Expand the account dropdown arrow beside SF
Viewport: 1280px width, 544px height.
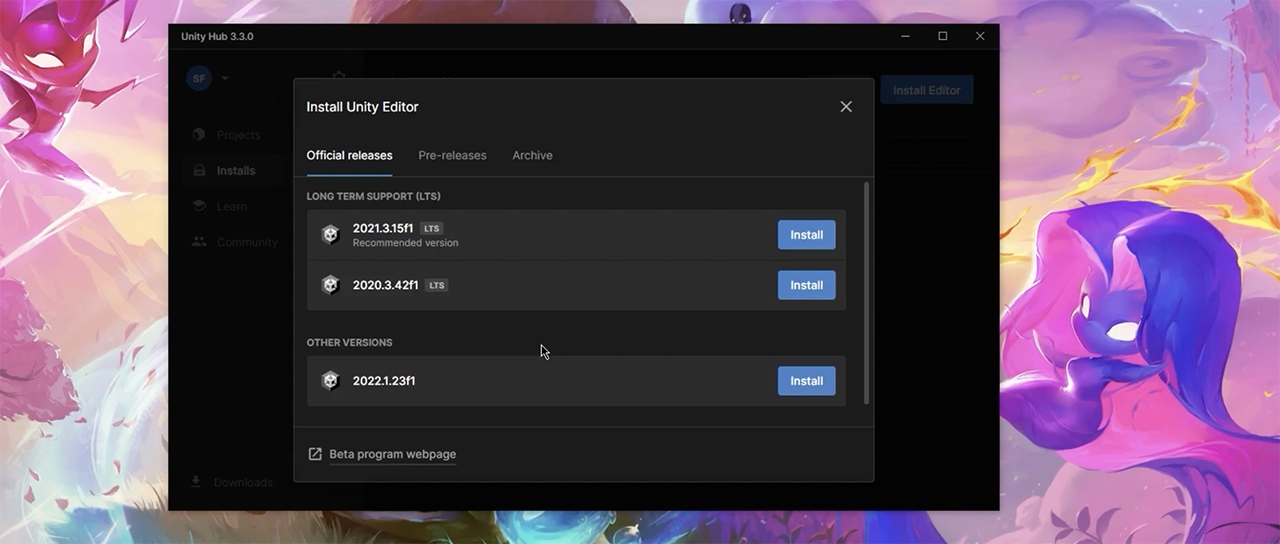[225, 78]
